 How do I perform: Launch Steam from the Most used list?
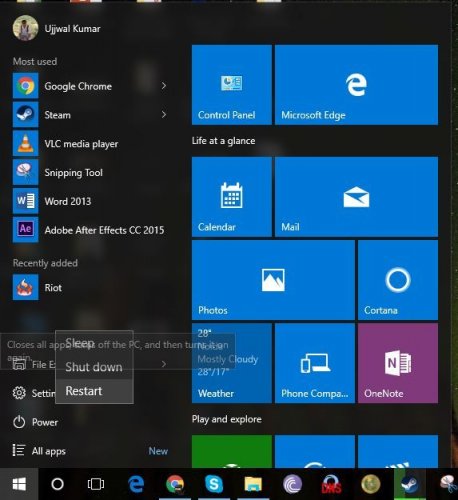point(90,115)
